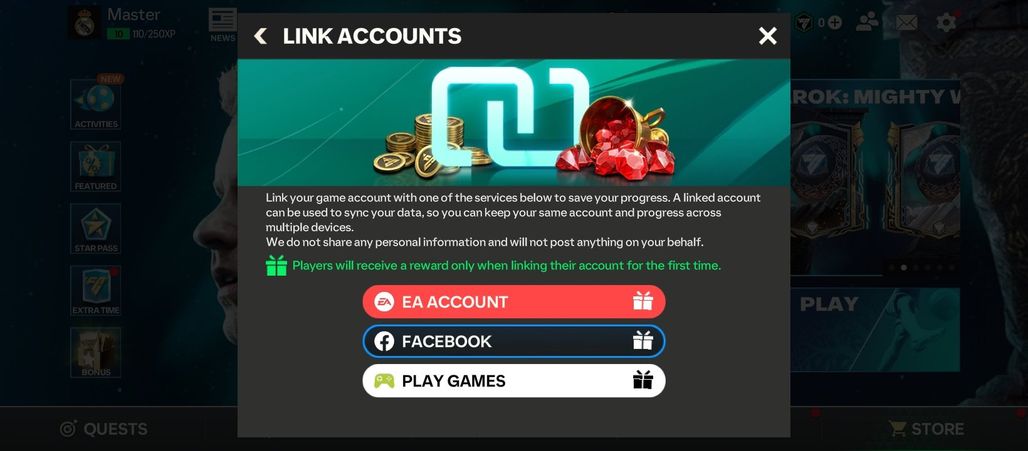Image resolution: width=1028 pixels, height=451 pixels.
Task: Tap the Real Madrid club crest
Action: pos(85,23)
